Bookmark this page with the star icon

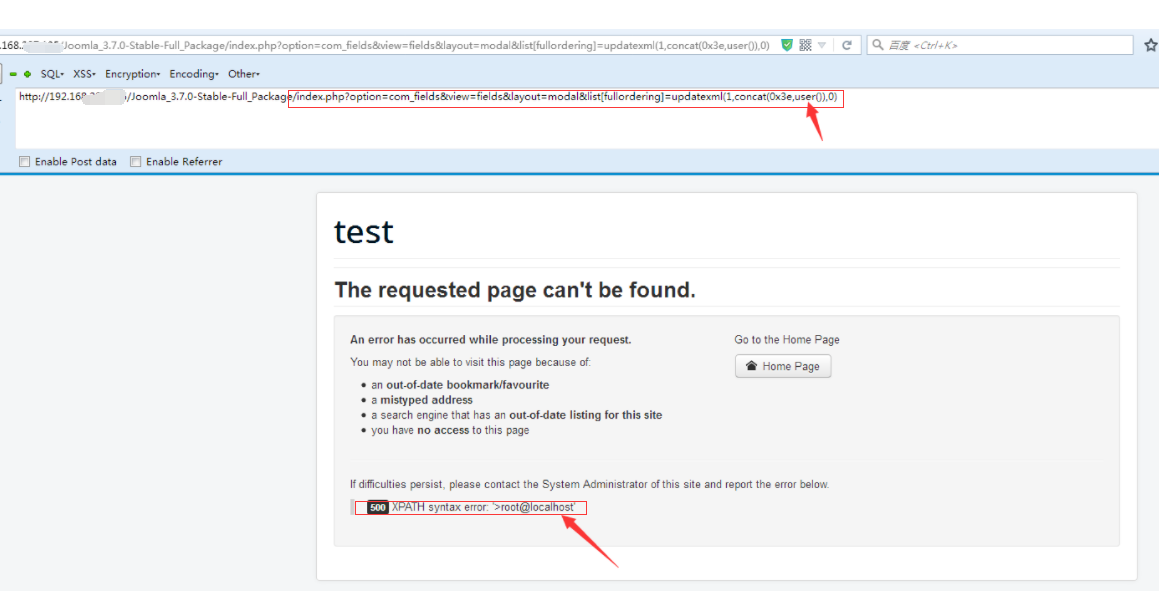coord(1151,45)
